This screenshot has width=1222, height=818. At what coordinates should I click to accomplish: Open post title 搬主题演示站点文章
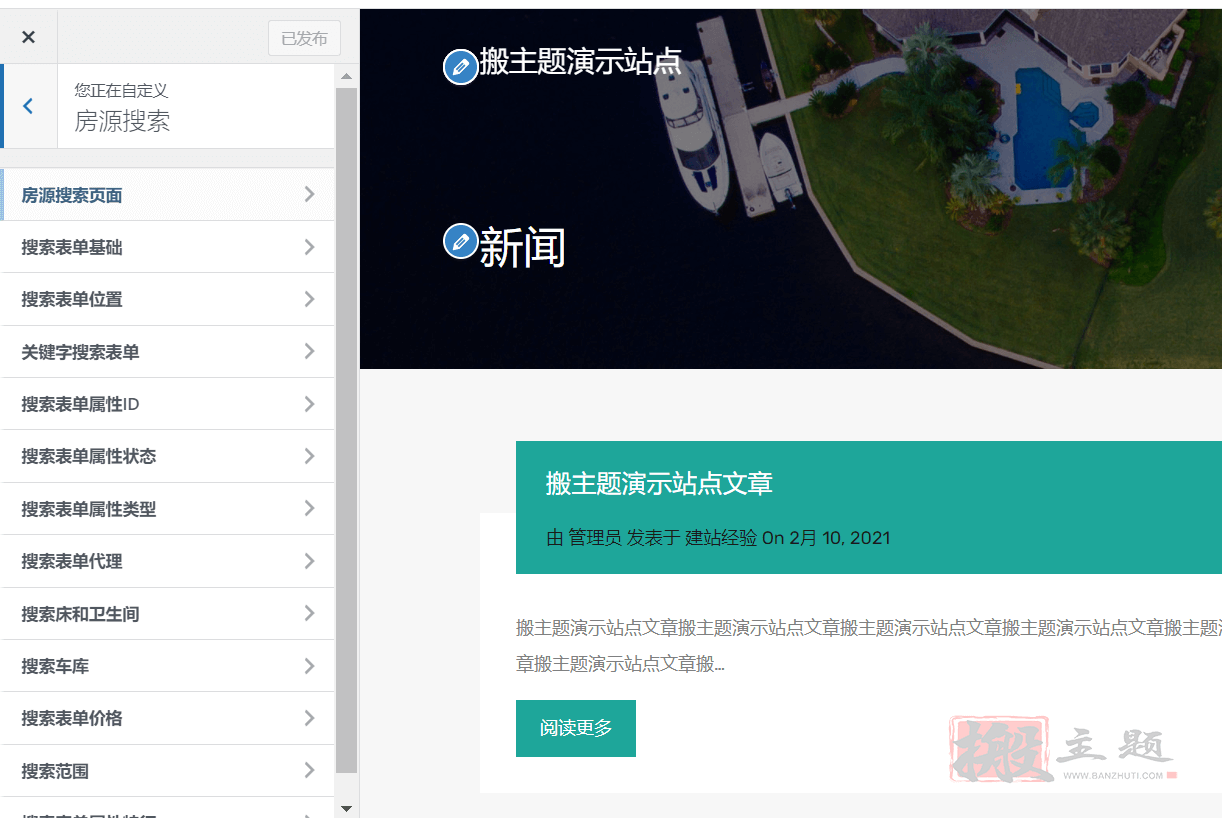point(659,484)
